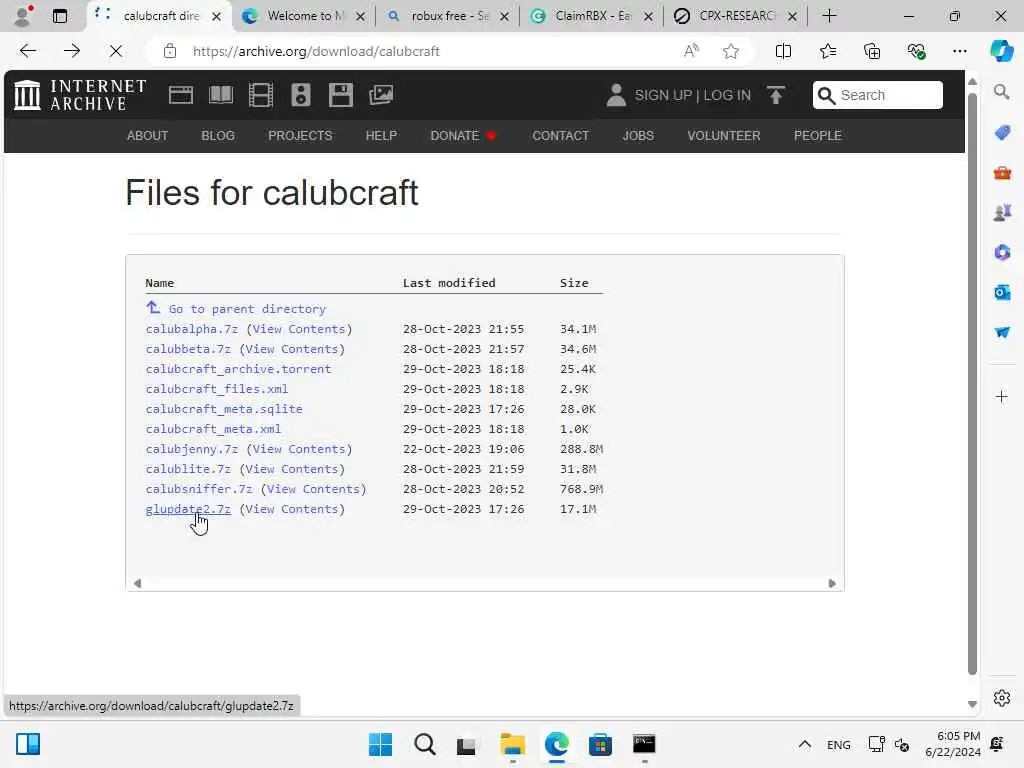Screen dimensions: 1024x768
Task: Open the Video filmstrip icon
Action: [261, 95]
